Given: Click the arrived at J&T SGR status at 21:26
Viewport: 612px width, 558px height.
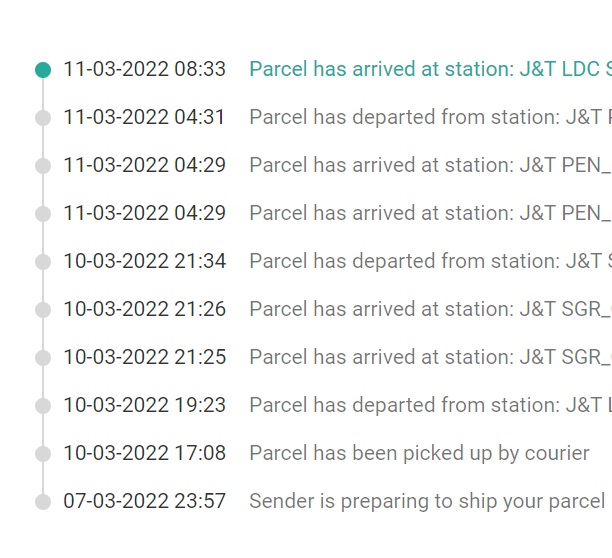Looking at the screenshot, I should click(431, 309).
